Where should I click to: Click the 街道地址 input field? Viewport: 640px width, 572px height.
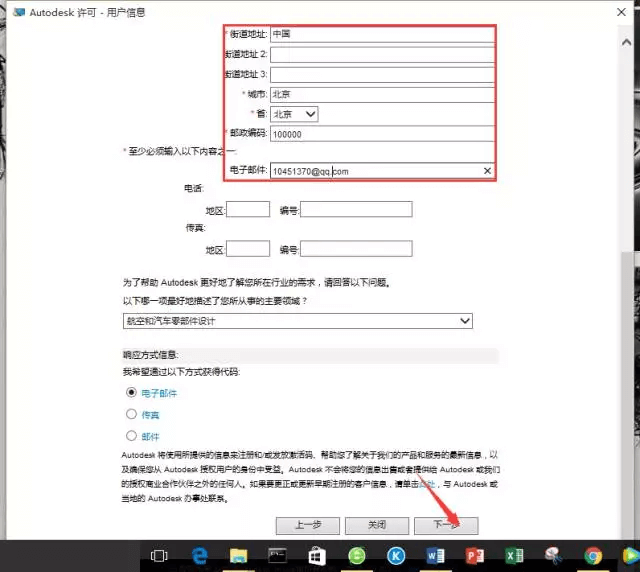(x=382, y=34)
